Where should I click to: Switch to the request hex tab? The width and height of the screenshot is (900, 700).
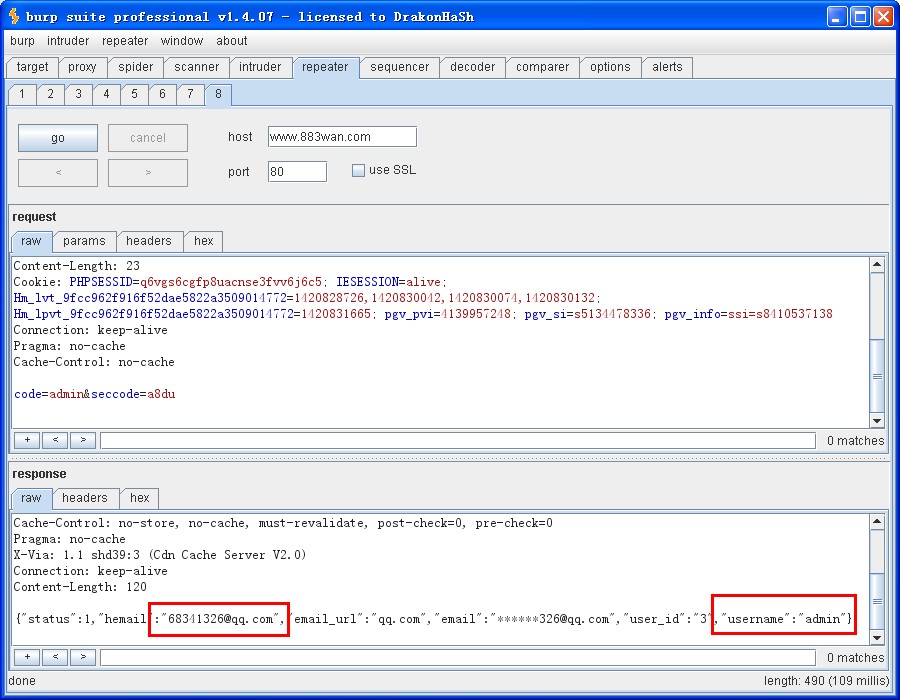click(x=203, y=242)
